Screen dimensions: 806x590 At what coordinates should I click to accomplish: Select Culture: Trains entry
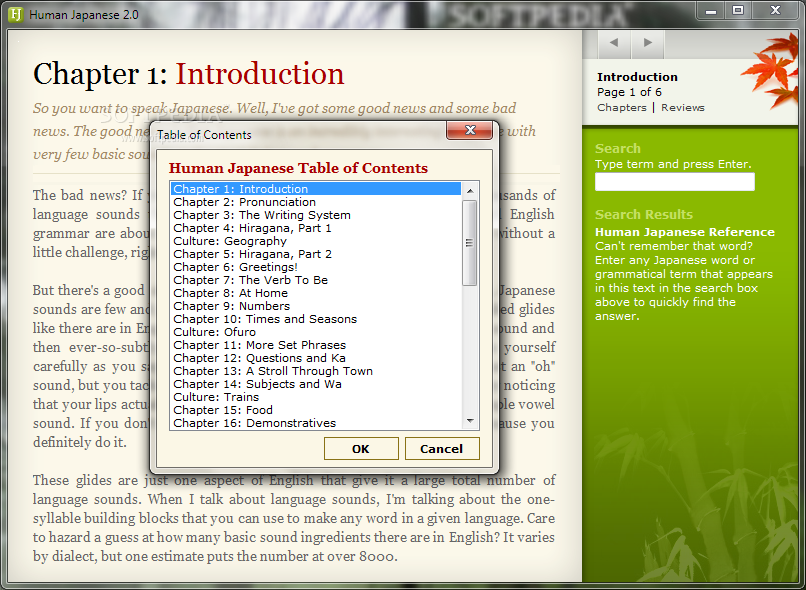click(316, 397)
